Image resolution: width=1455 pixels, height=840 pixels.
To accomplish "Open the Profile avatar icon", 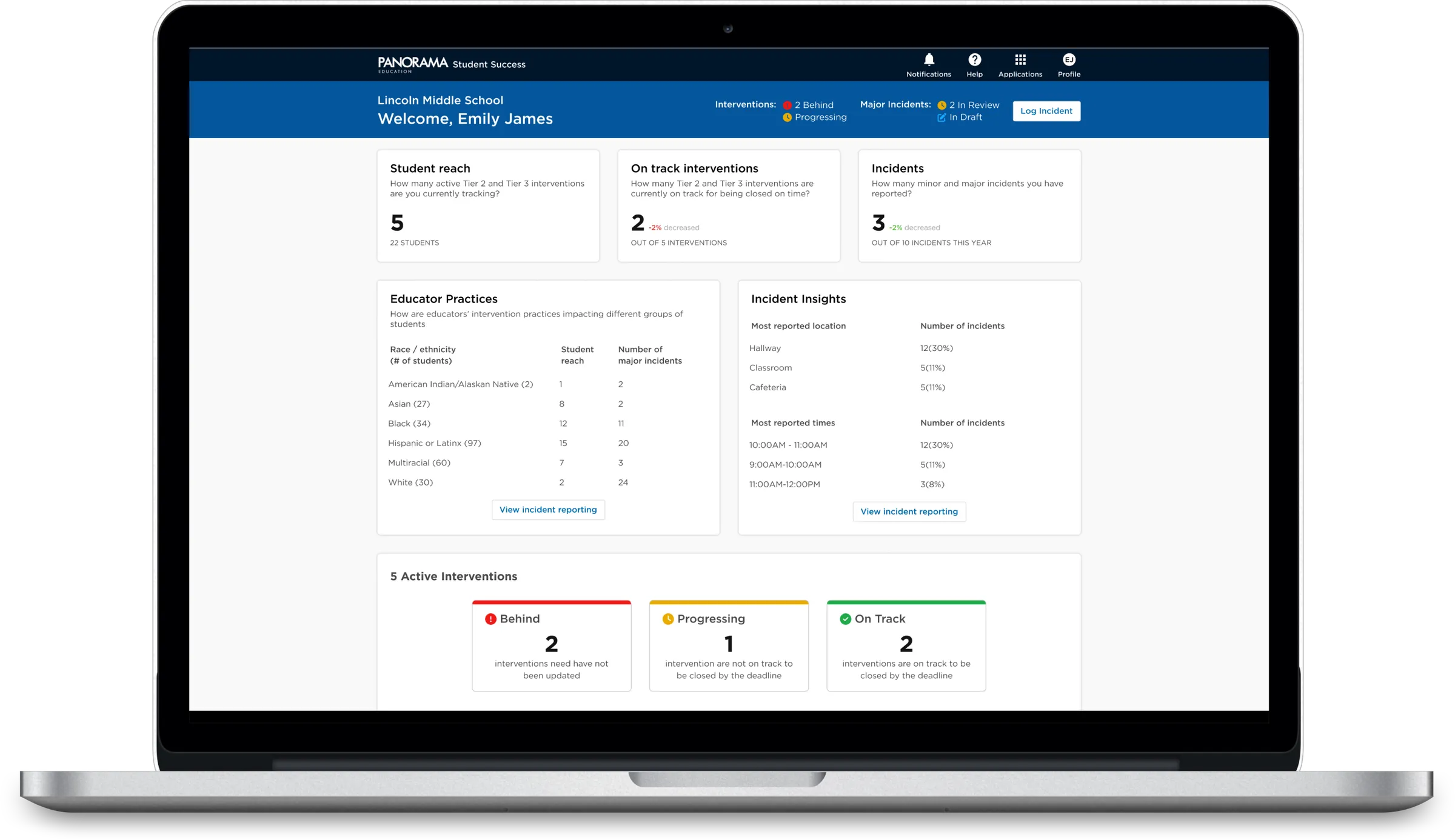I will tap(1069, 59).
